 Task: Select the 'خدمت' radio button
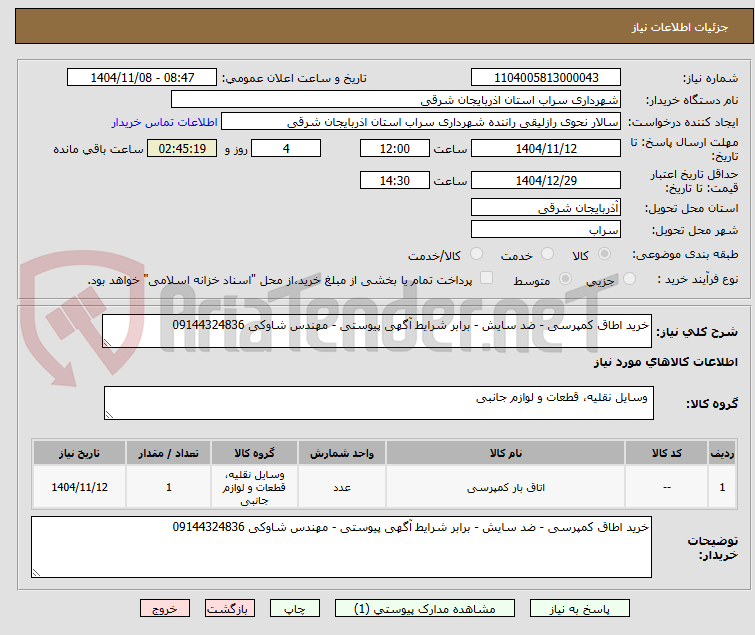point(547,254)
